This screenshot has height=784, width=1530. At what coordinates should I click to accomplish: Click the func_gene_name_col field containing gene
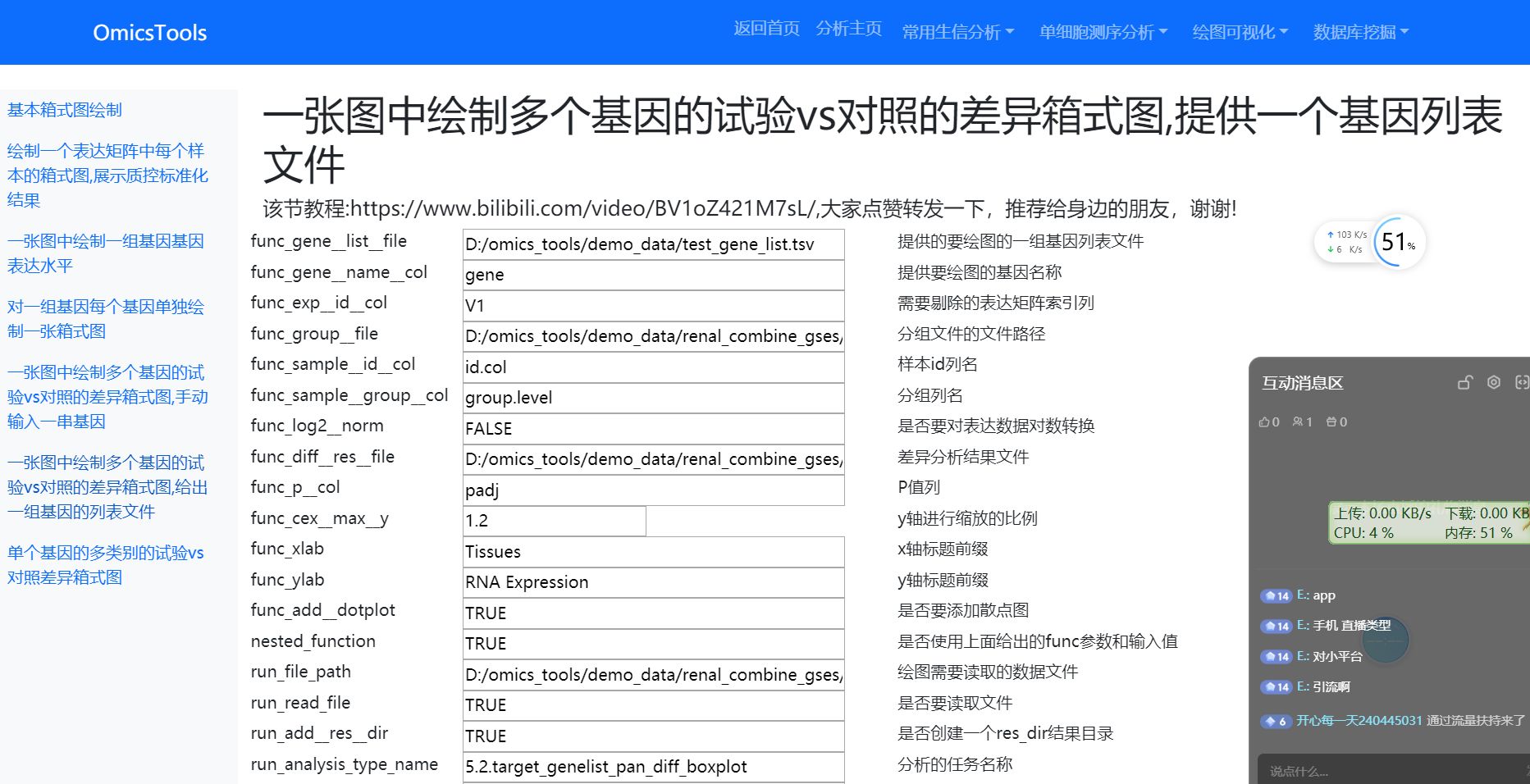point(654,275)
